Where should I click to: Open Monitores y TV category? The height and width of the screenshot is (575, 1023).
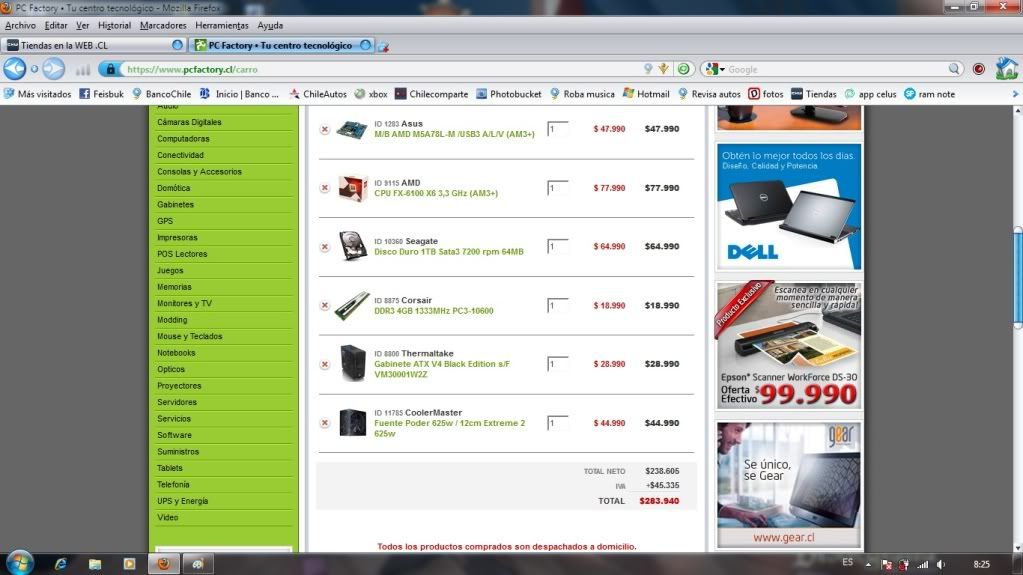click(x=184, y=303)
